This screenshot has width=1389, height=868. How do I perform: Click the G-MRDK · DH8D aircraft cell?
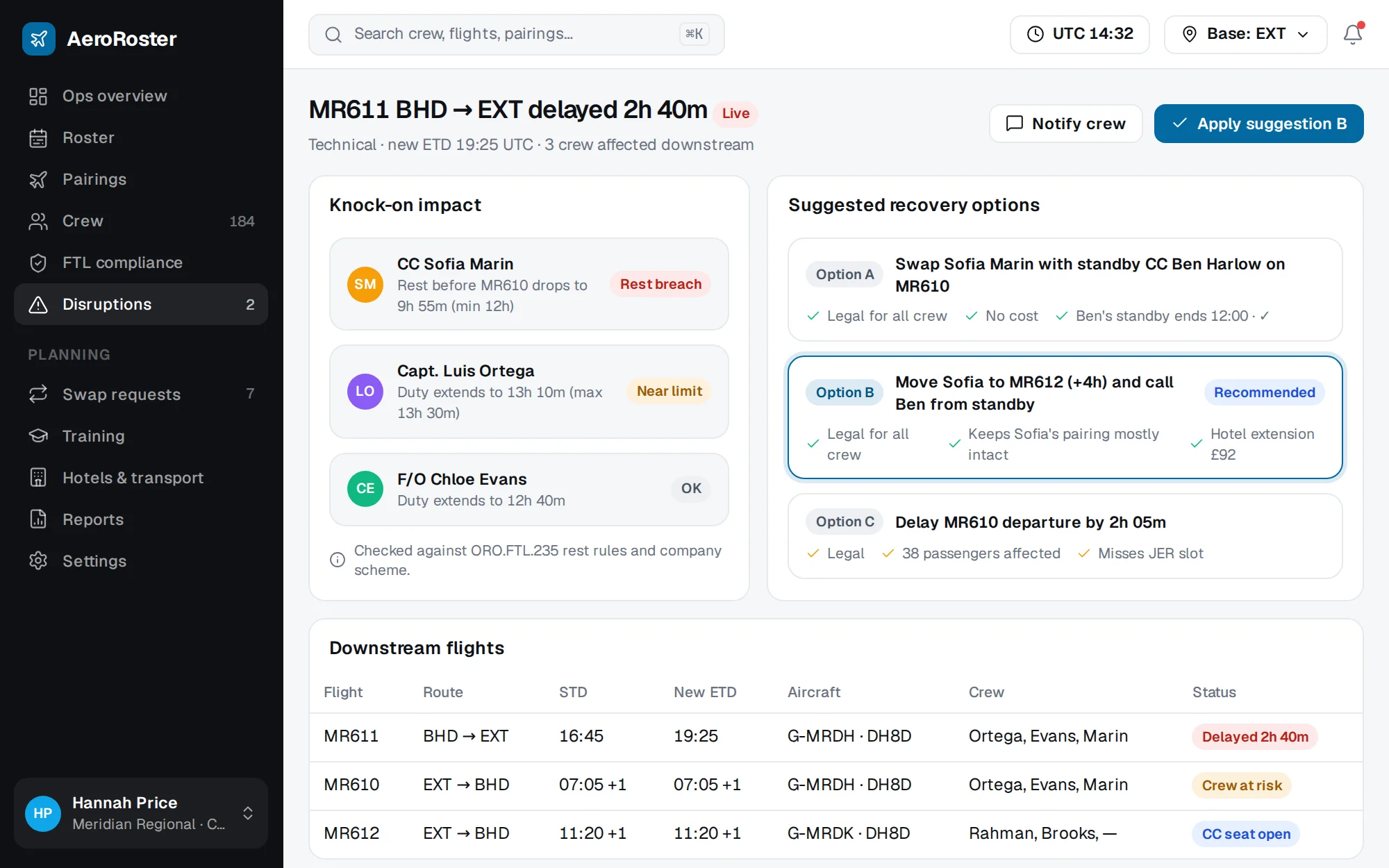(x=849, y=833)
